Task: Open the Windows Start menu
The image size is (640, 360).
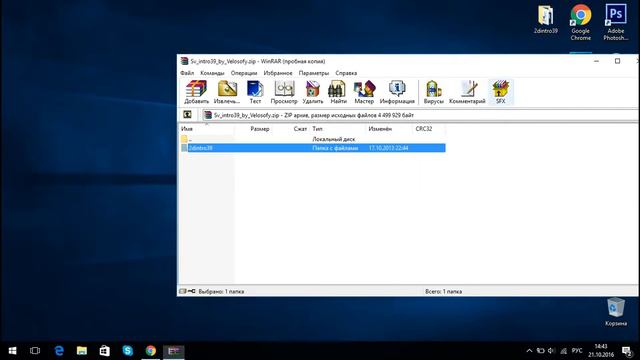Action: pos(12,351)
